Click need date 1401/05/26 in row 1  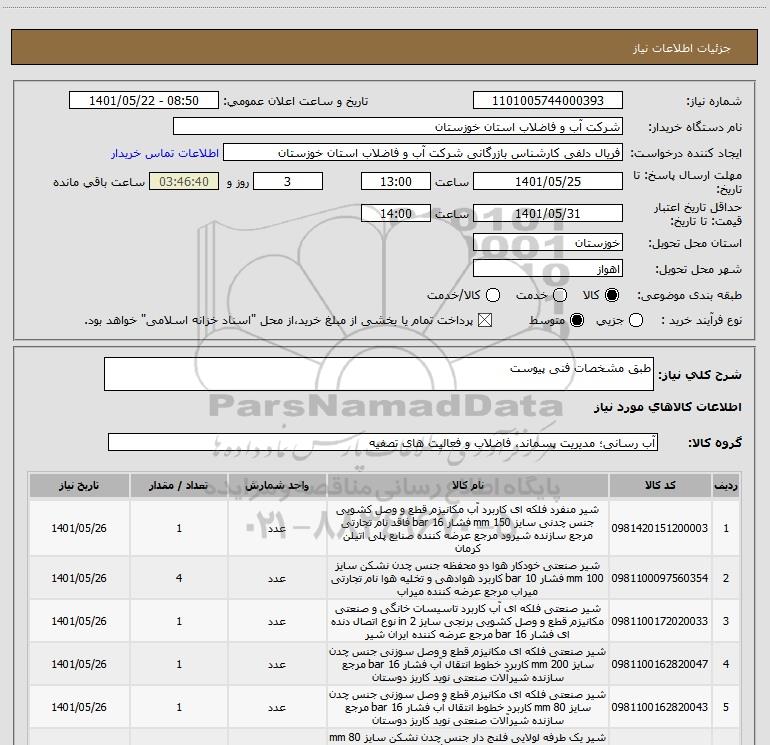(x=79, y=528)
